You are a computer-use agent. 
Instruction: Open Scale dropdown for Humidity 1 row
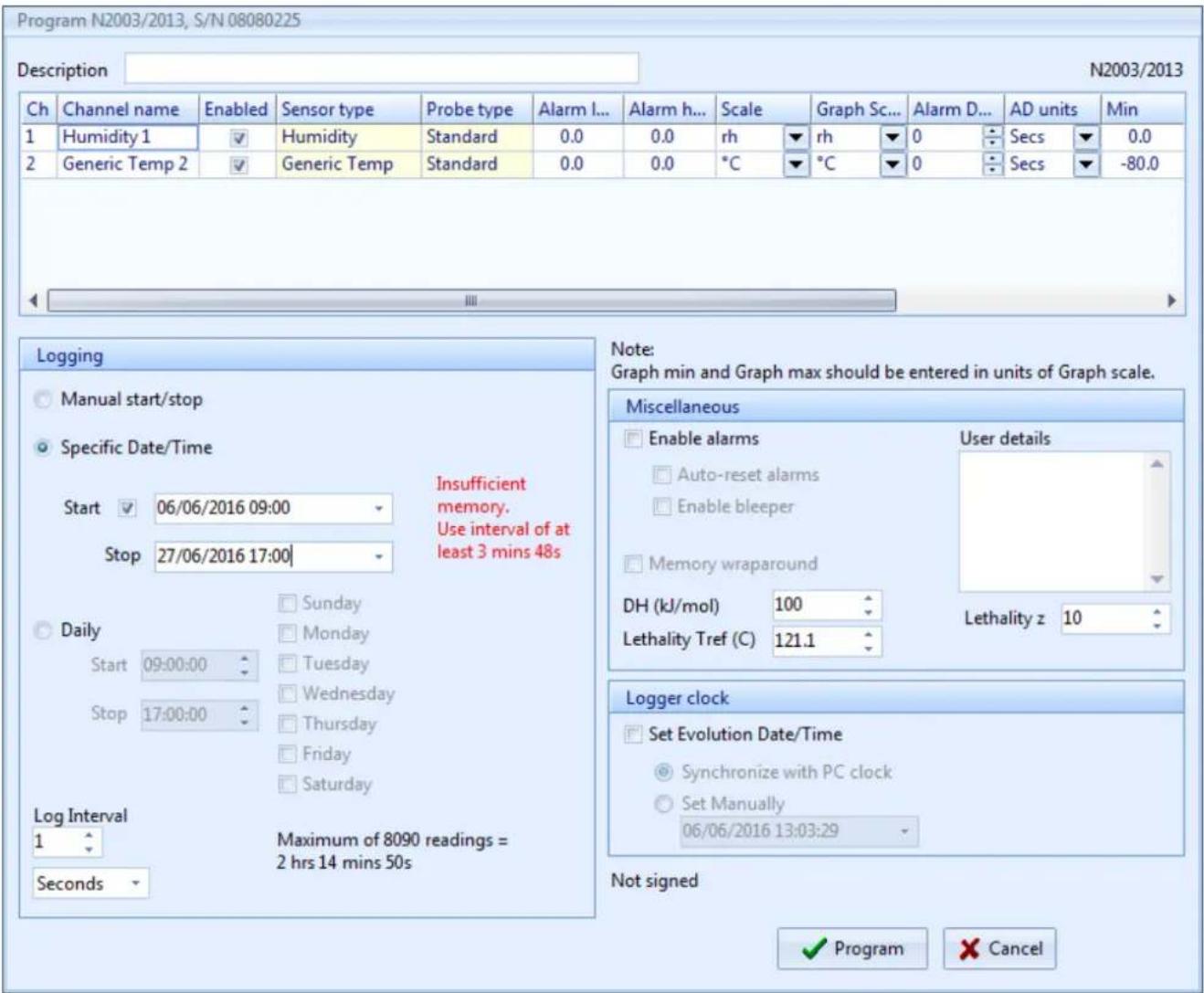click(797, 138)
